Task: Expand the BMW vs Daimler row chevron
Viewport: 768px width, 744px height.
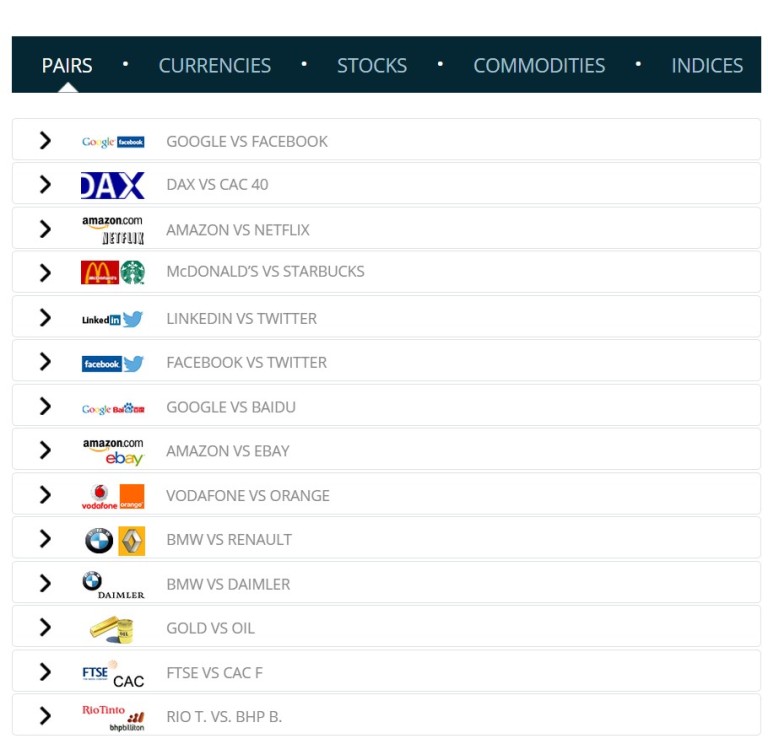Action: coord(45,584)
